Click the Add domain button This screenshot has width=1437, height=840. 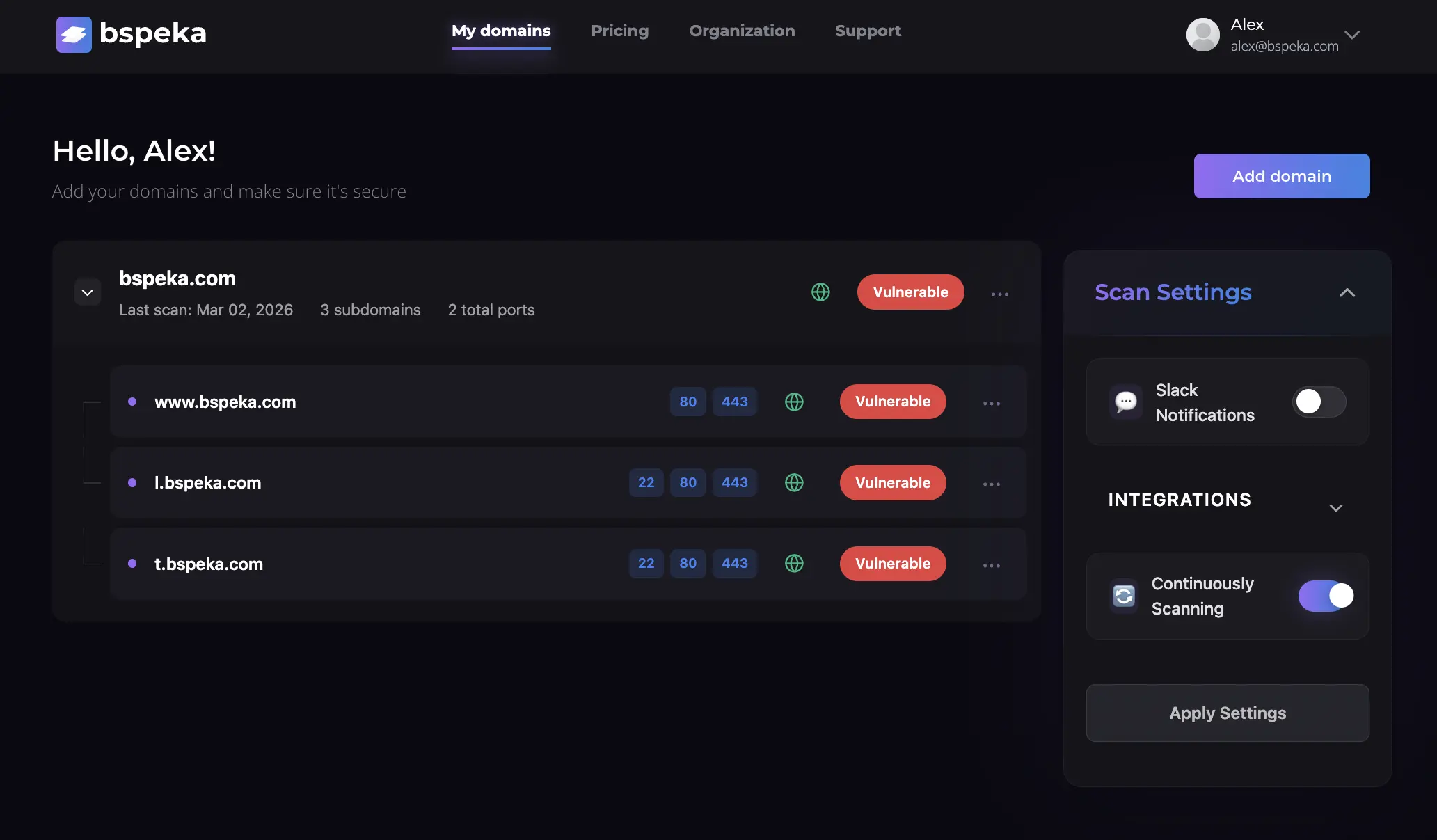coord(1281,176)
